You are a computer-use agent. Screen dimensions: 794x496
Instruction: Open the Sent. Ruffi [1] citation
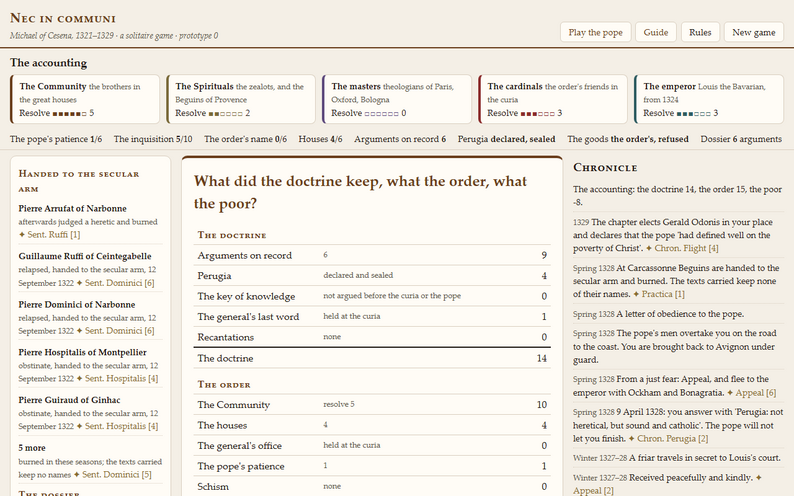54,234
